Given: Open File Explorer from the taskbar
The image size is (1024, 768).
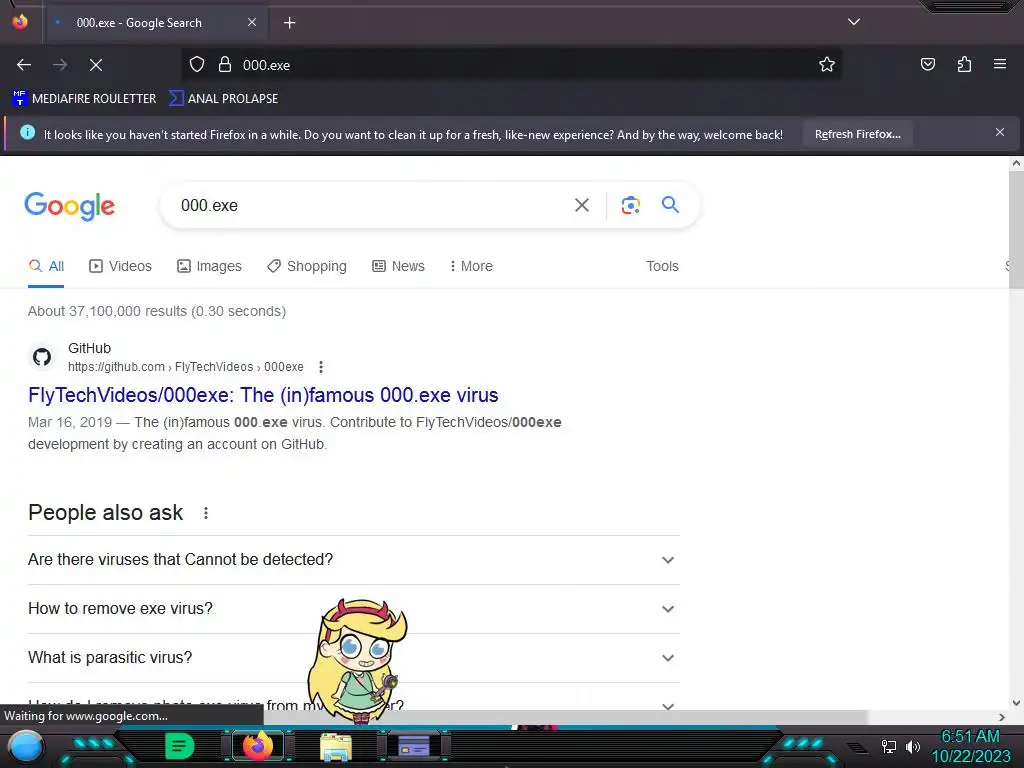Looking at the screenshot, I should 336,748.
